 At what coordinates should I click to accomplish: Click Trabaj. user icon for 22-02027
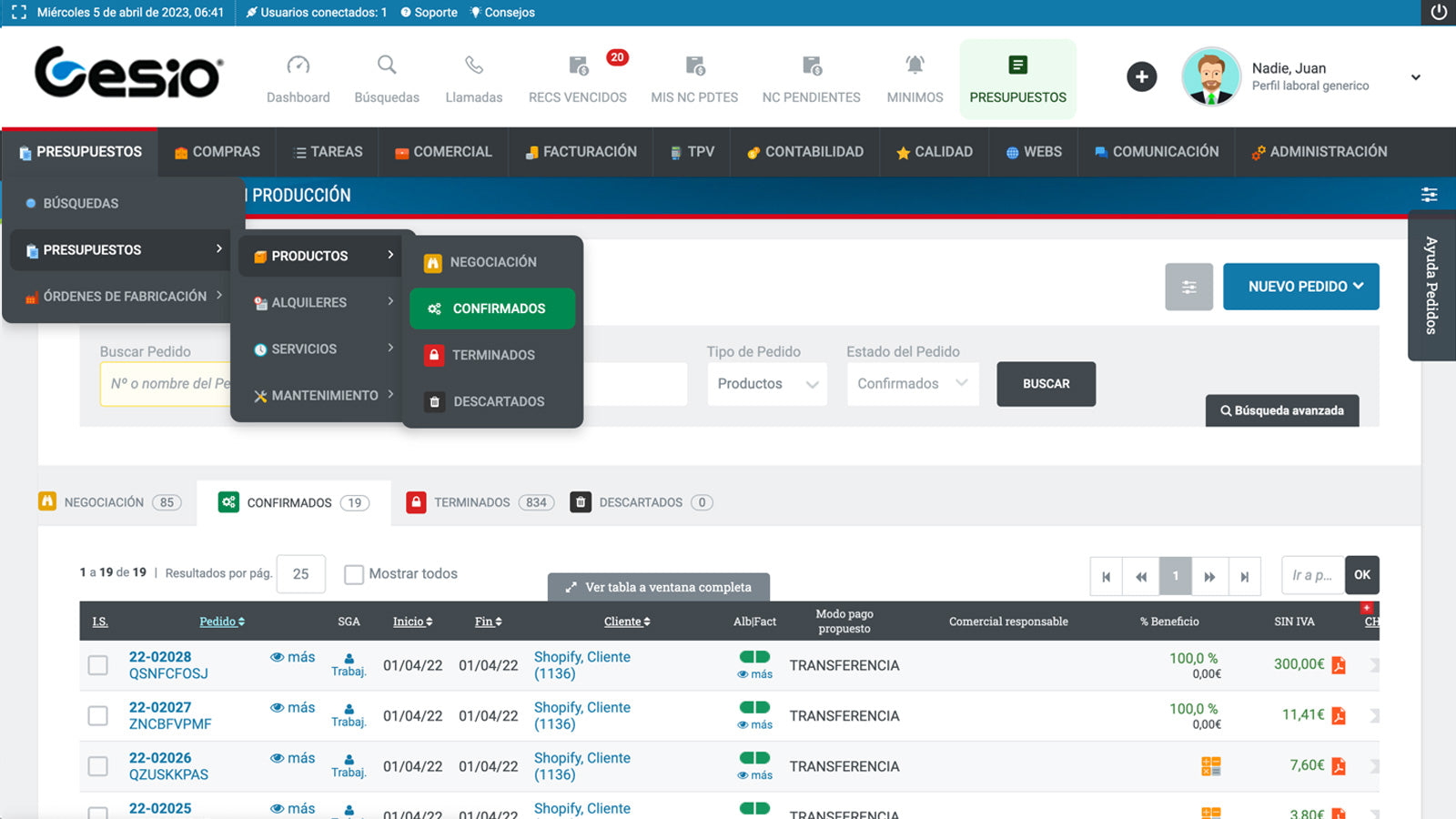349,709
